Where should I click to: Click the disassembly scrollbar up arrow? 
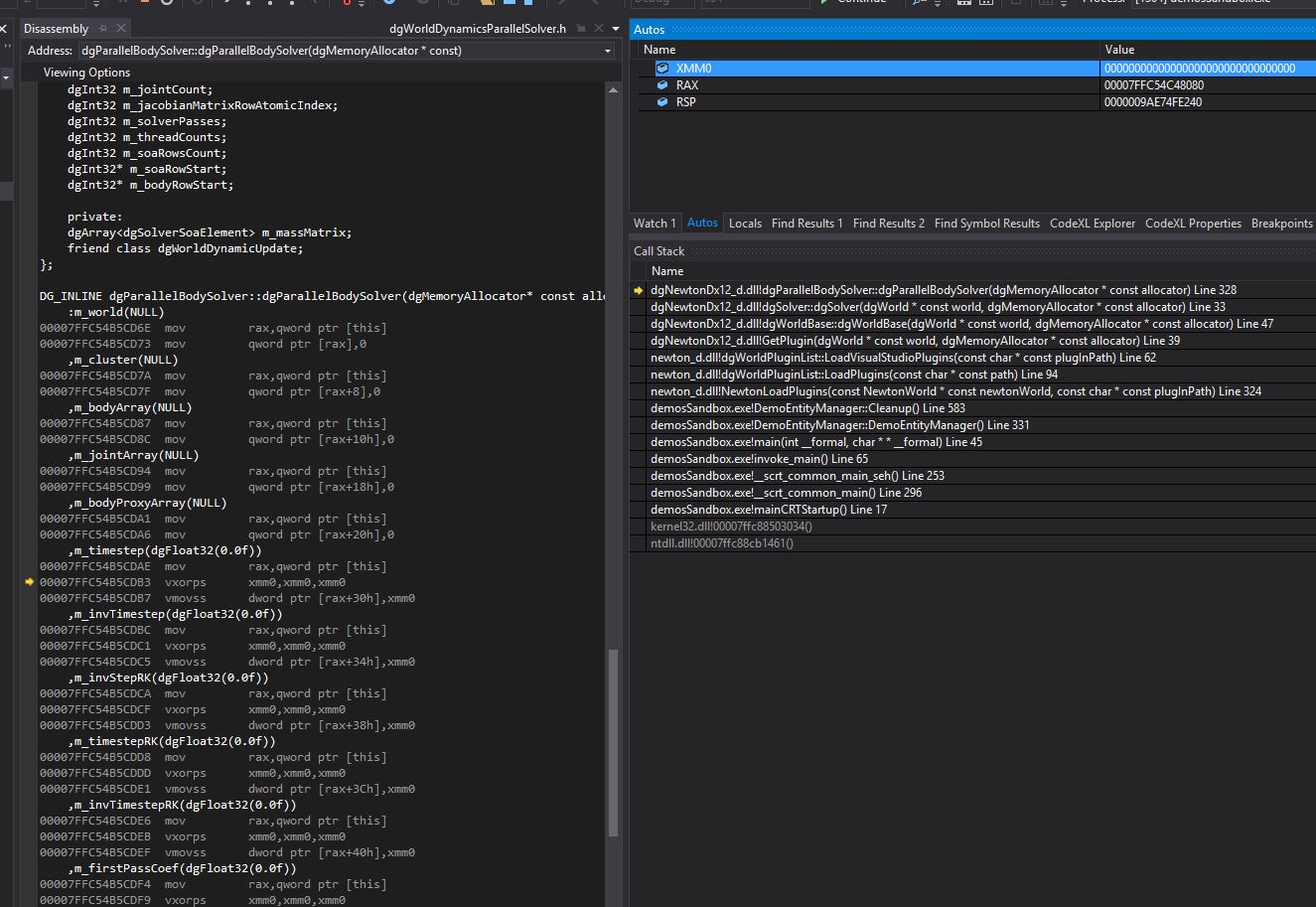(613, 88)
